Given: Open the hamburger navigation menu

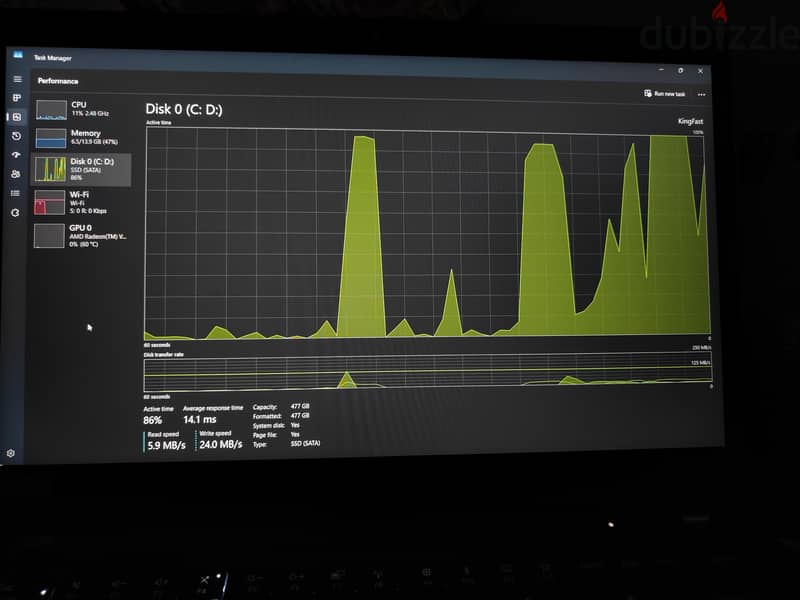Looking at the screenshot, I should pos(17,79).
